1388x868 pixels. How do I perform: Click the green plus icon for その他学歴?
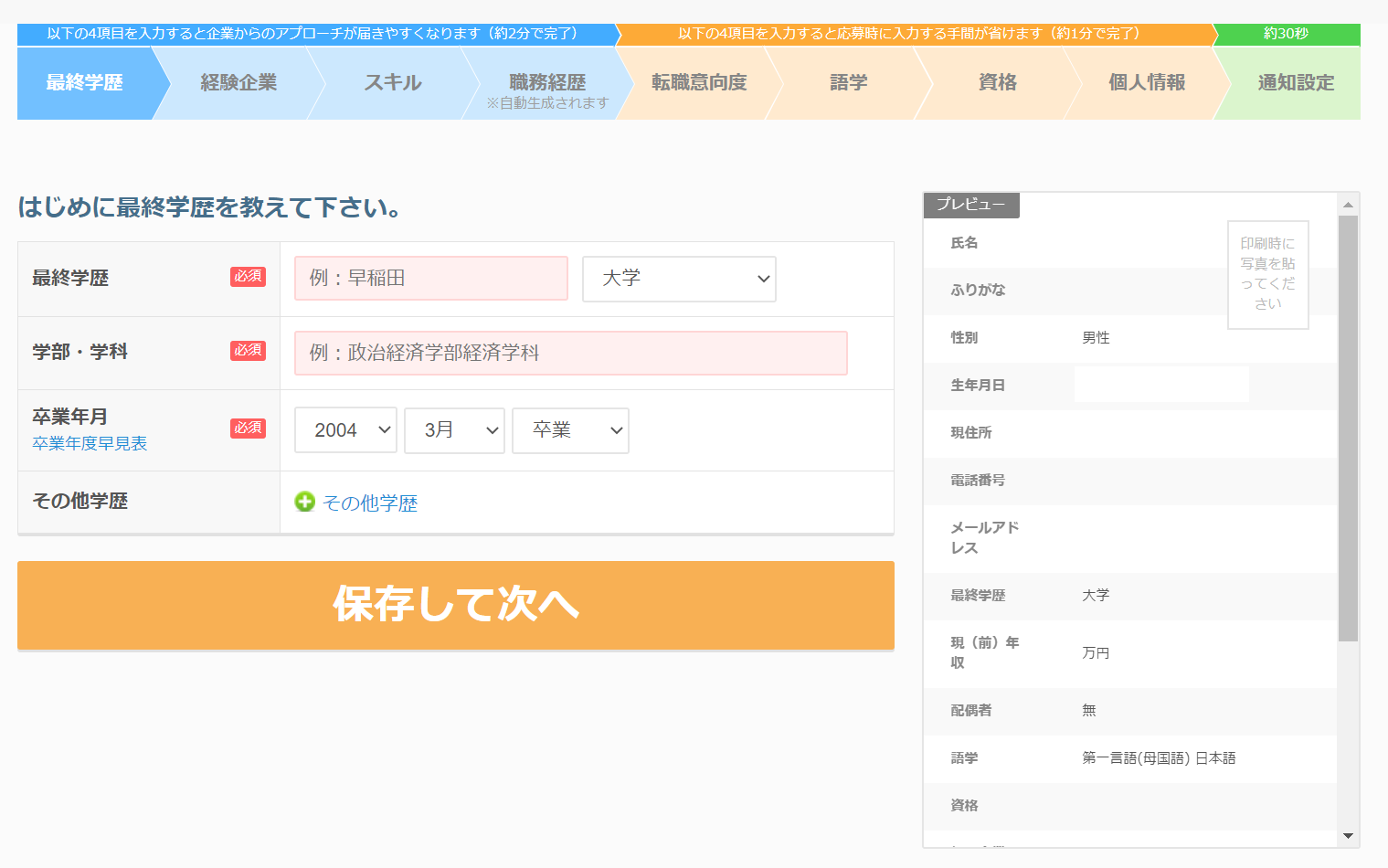point(304,502)
